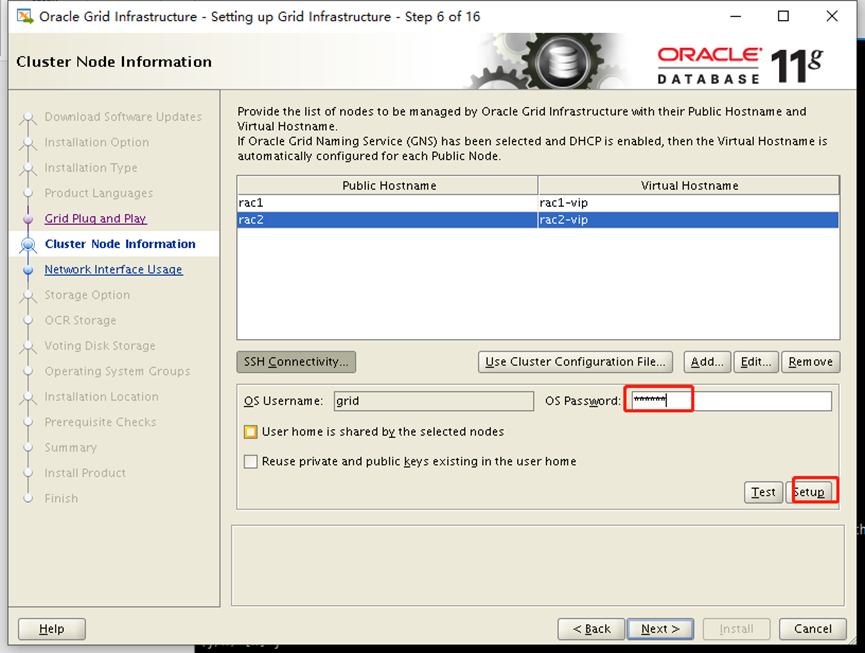Click the Network Interface Usage step marker
This screenshot has width=865, height=653.
click(28, 270)
